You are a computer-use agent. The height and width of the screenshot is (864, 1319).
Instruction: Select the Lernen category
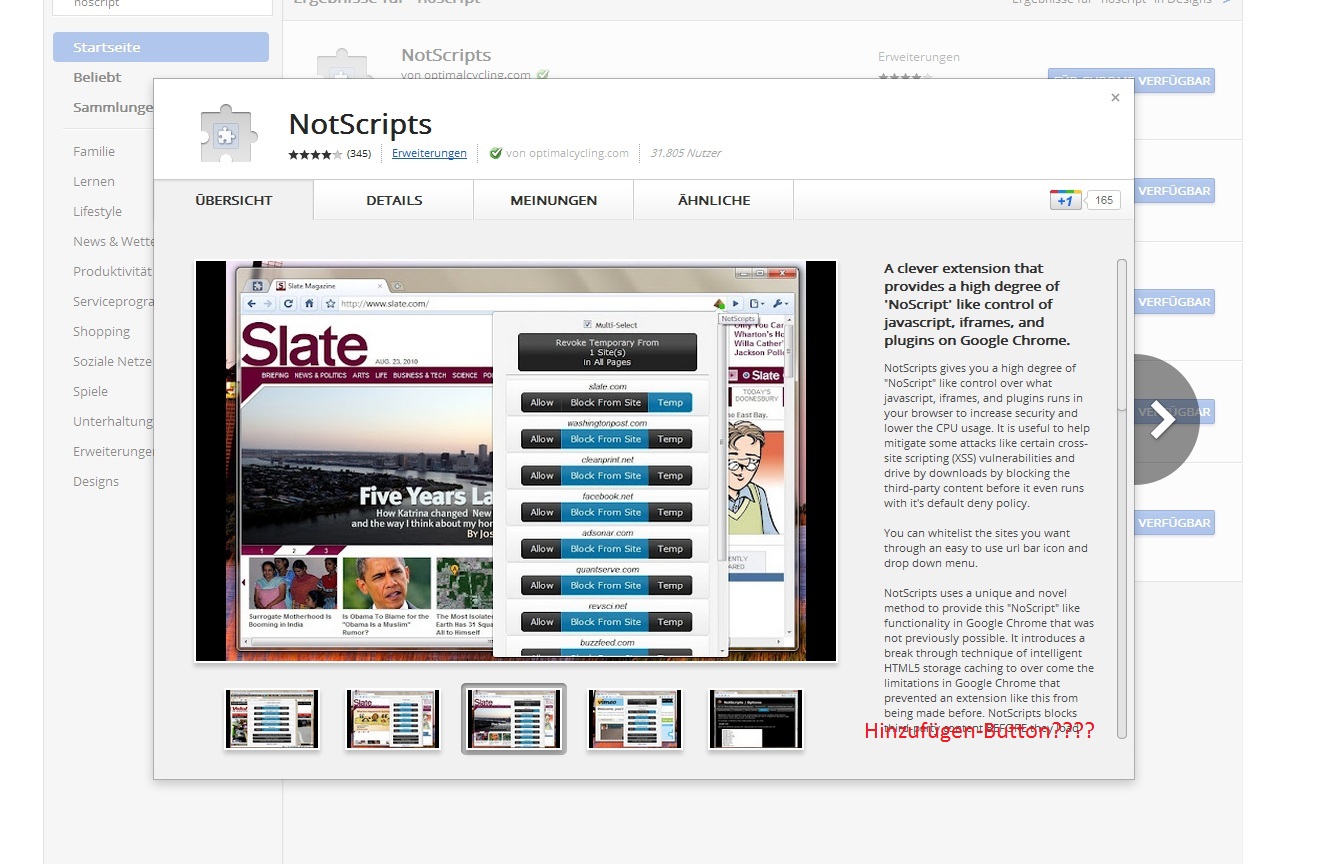point(94,181)
